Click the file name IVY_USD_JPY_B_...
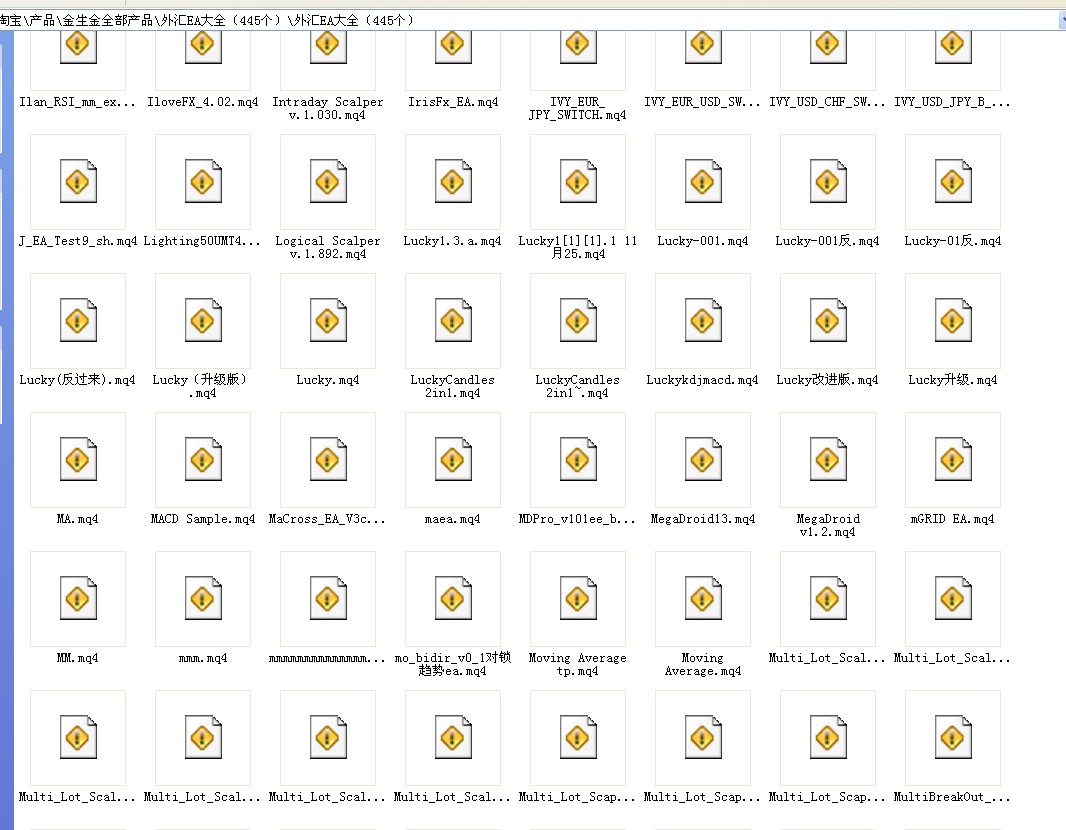Viewport: 1066px width, 830px height. tap(952, 102)
